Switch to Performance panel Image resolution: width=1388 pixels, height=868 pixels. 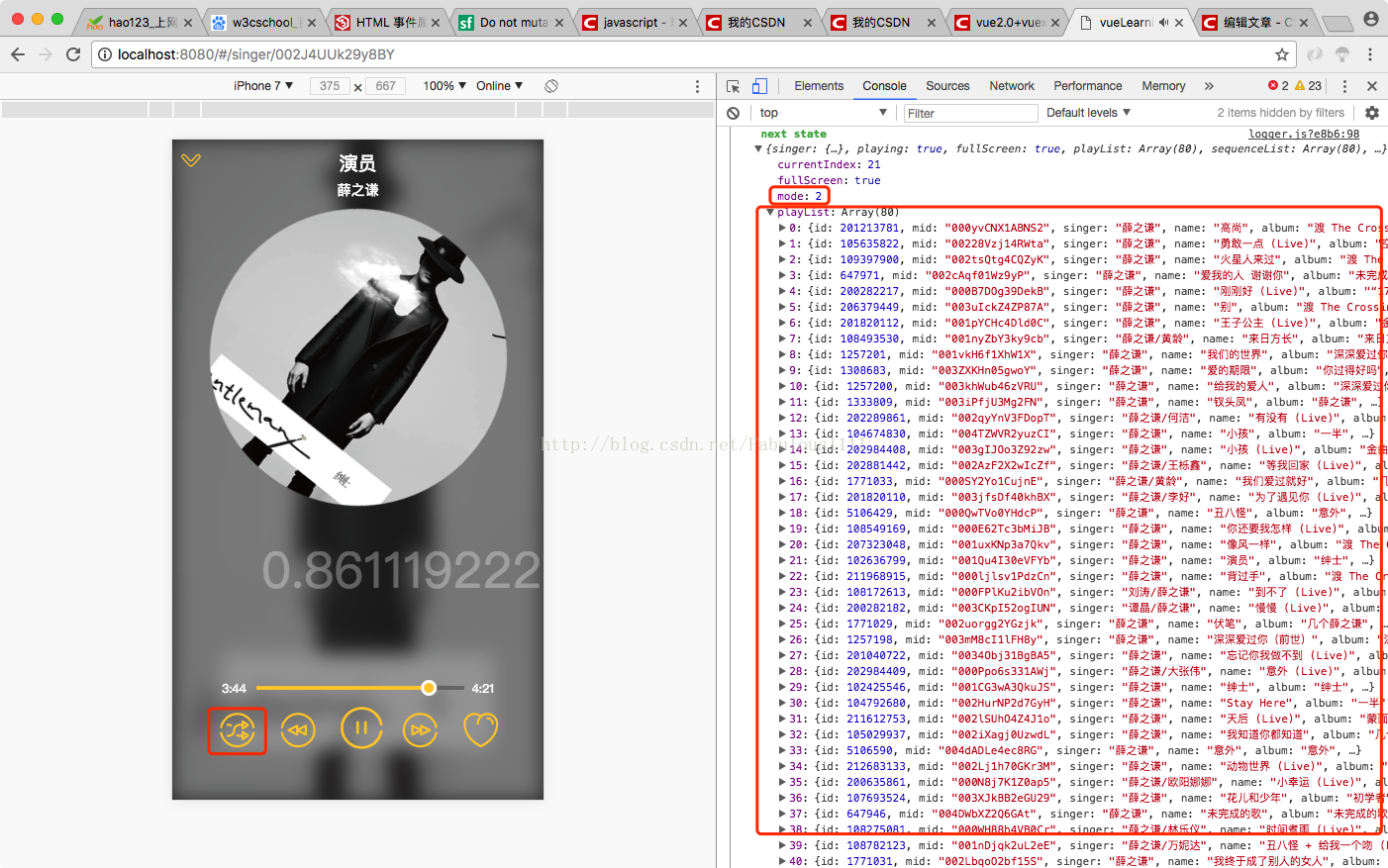1088,86
